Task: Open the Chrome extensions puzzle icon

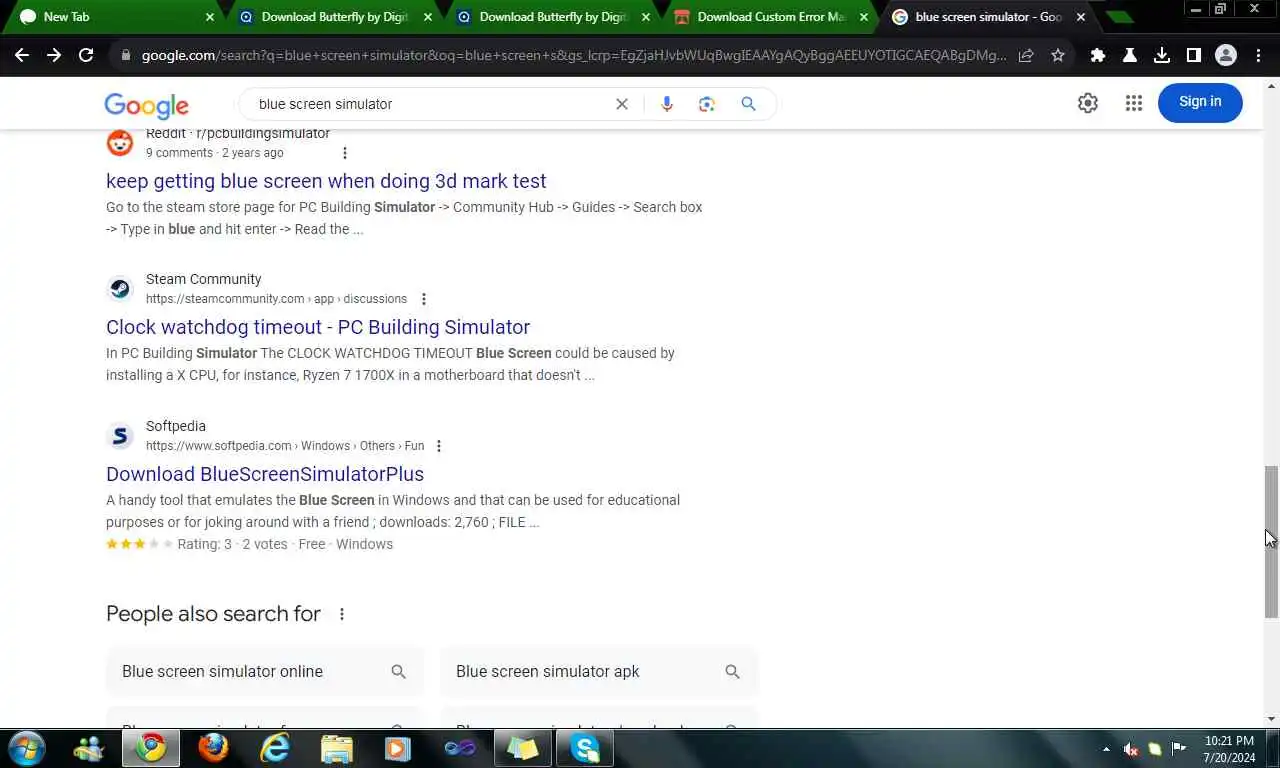Action: (1098, 56)
